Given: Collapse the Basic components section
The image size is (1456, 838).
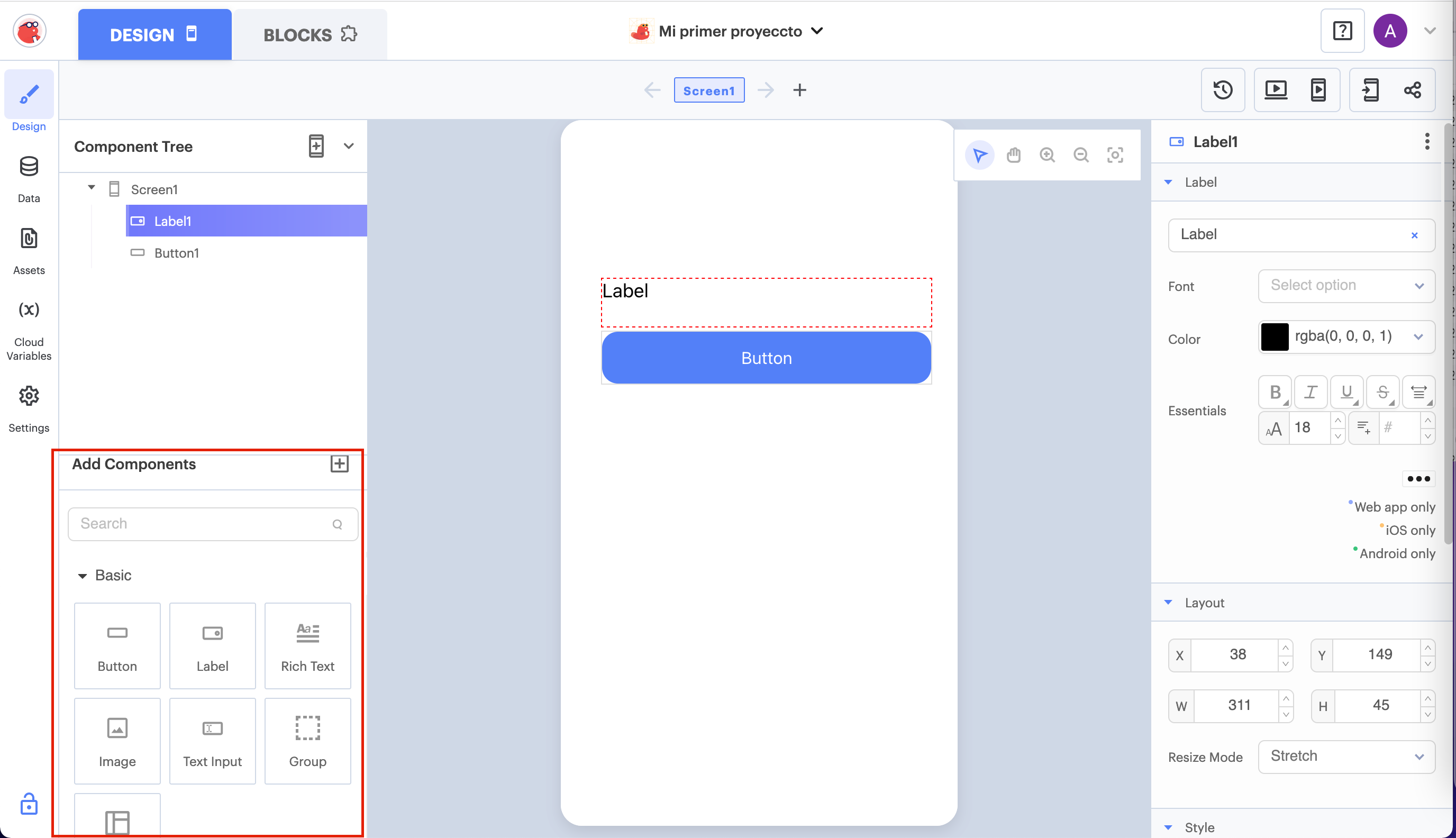Looking at the screenshot, I should click(83, 576).
